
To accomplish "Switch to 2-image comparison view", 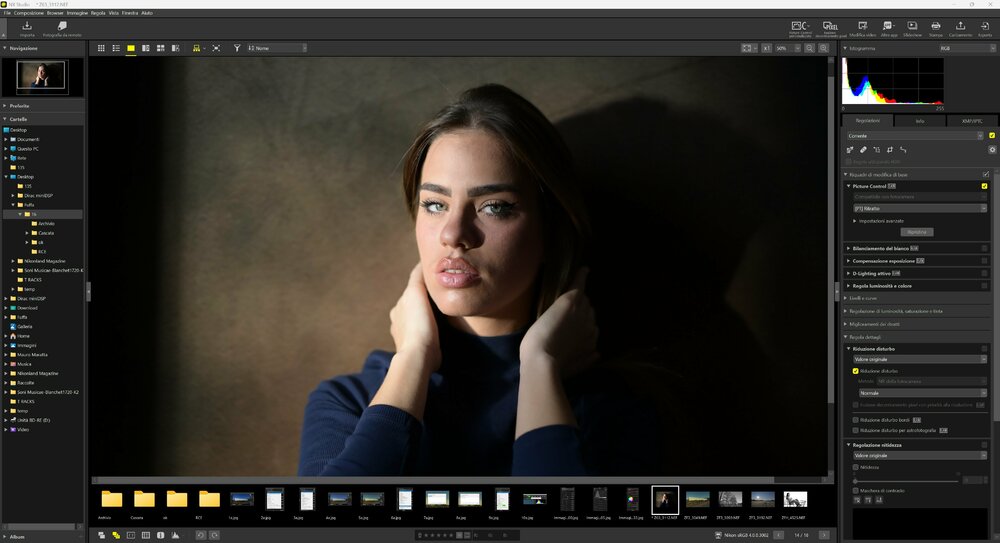I will tap(145, 48).
